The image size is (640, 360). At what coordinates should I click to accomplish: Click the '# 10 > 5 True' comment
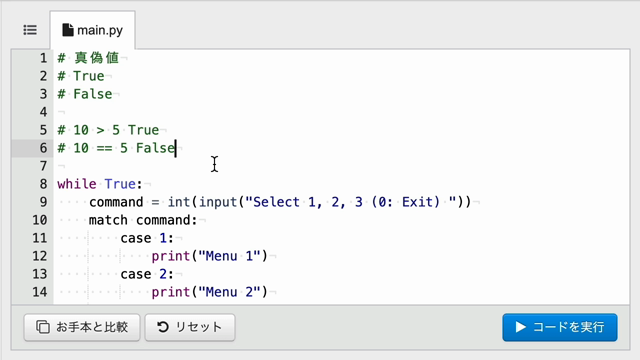(x=108, y=130)
